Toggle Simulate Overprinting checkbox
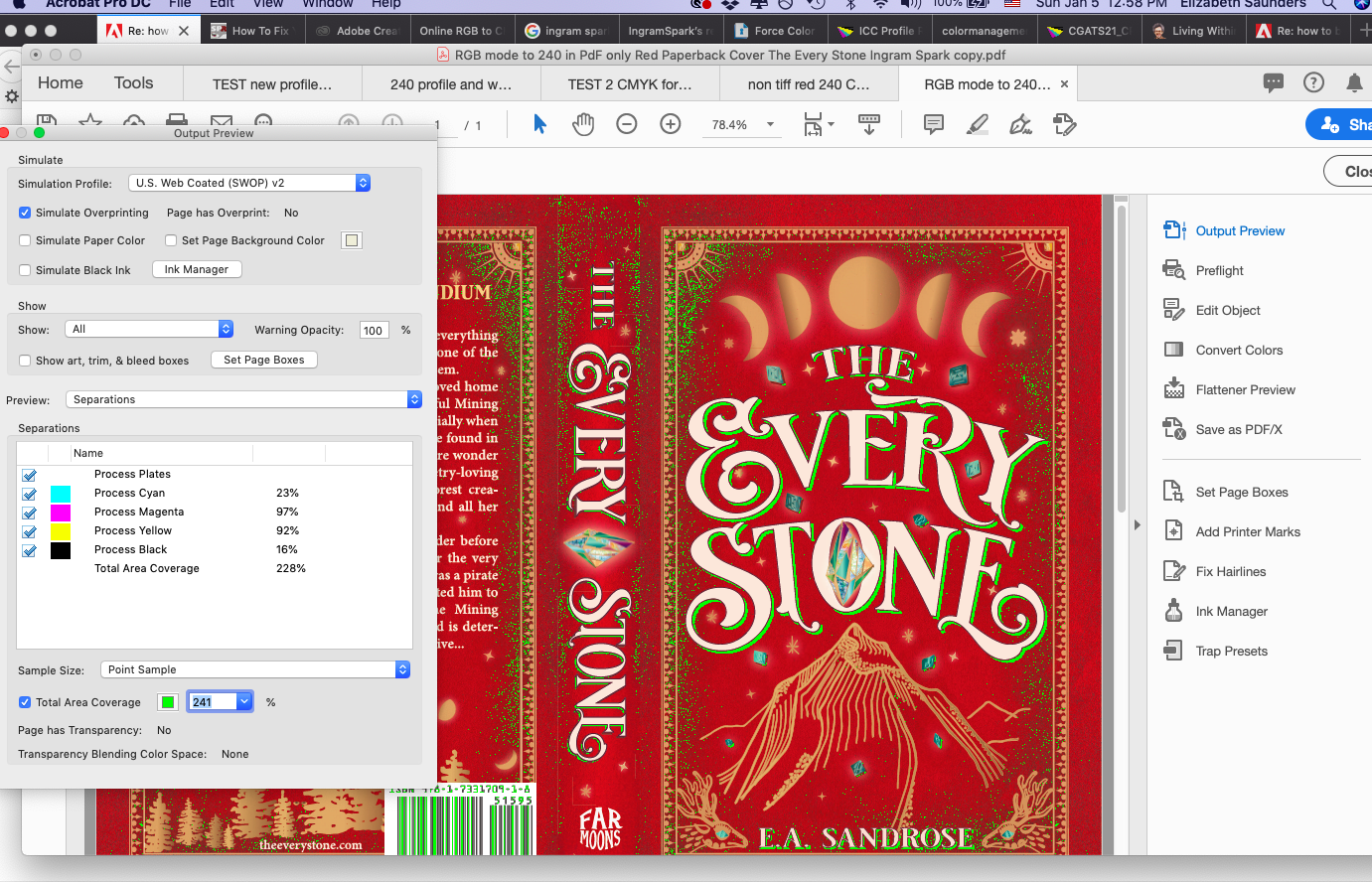 25,213
